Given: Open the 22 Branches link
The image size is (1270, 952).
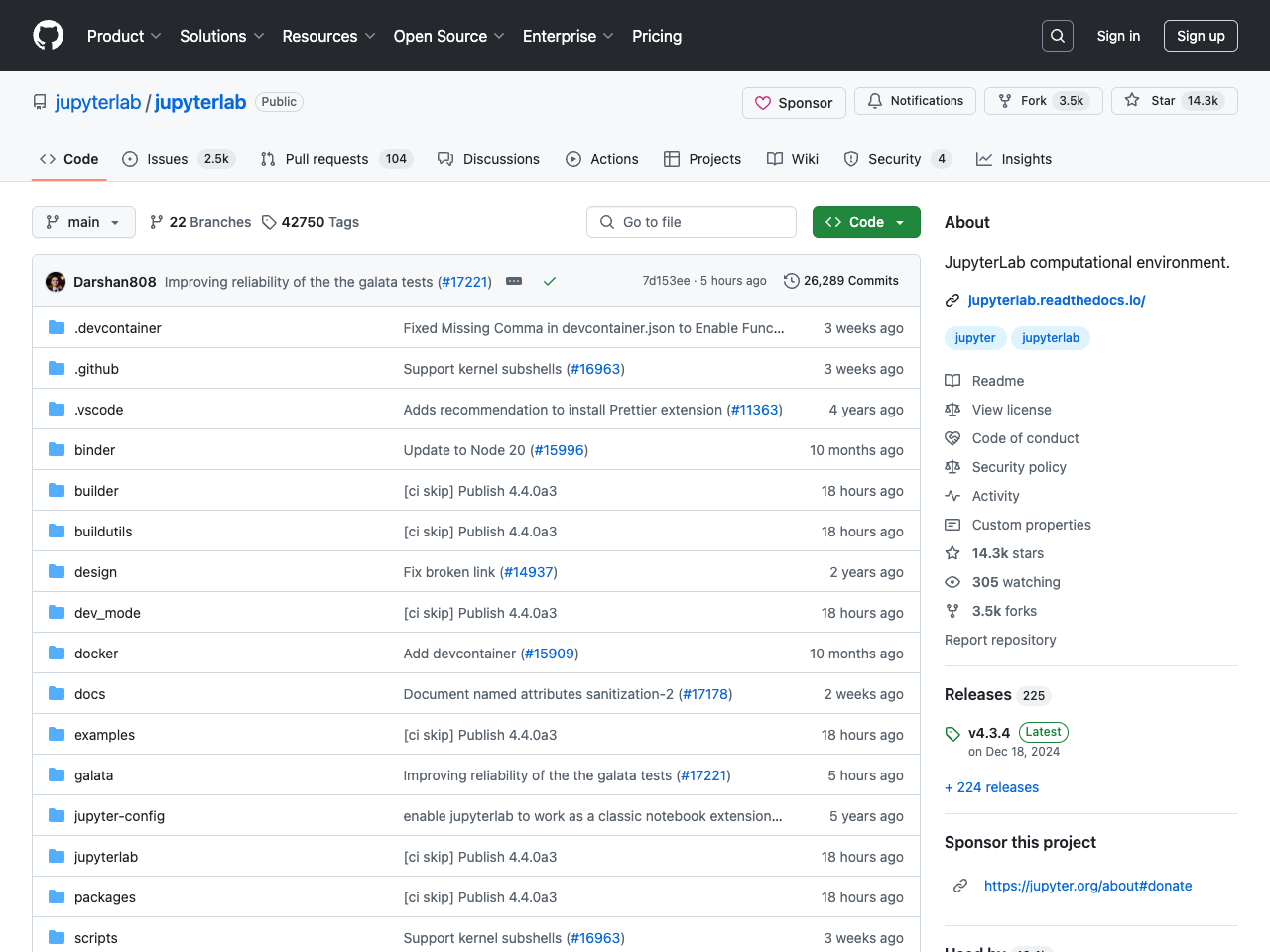Looking at the screenshot, I should [200, 222].
